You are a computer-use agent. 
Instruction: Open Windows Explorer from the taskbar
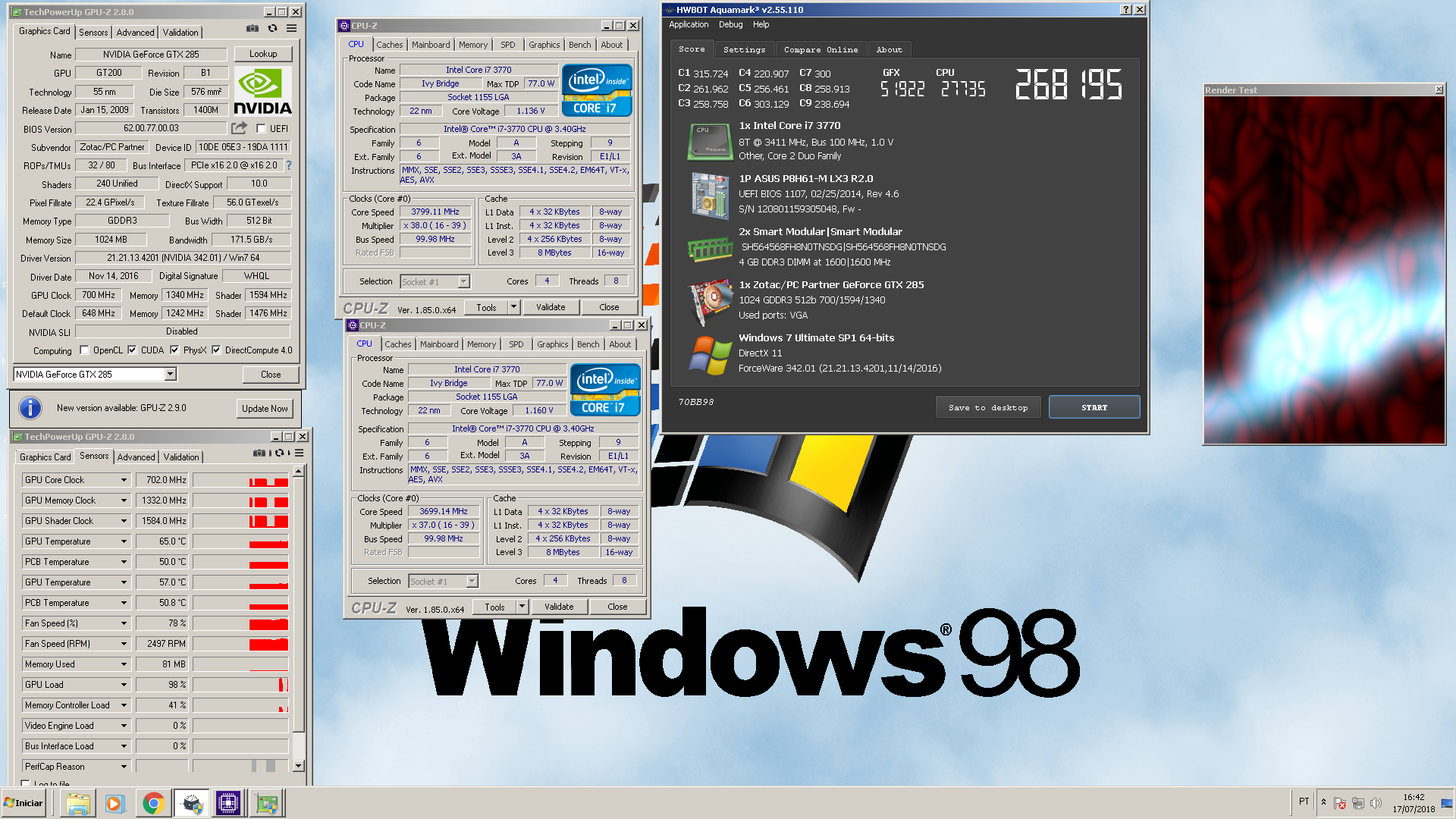[77, 803]
